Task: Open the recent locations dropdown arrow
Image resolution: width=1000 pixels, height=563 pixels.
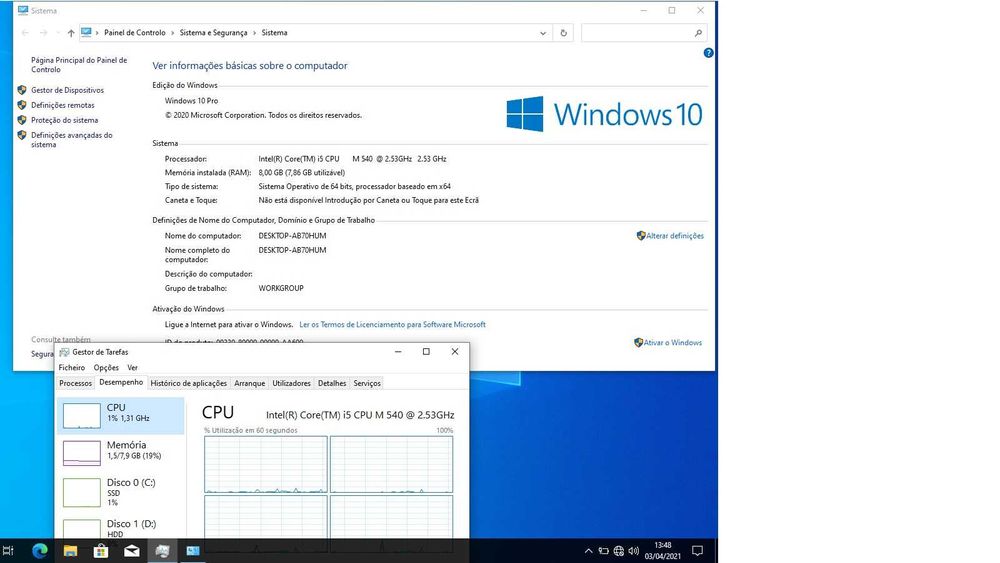Action: click(x=57, y=33)
